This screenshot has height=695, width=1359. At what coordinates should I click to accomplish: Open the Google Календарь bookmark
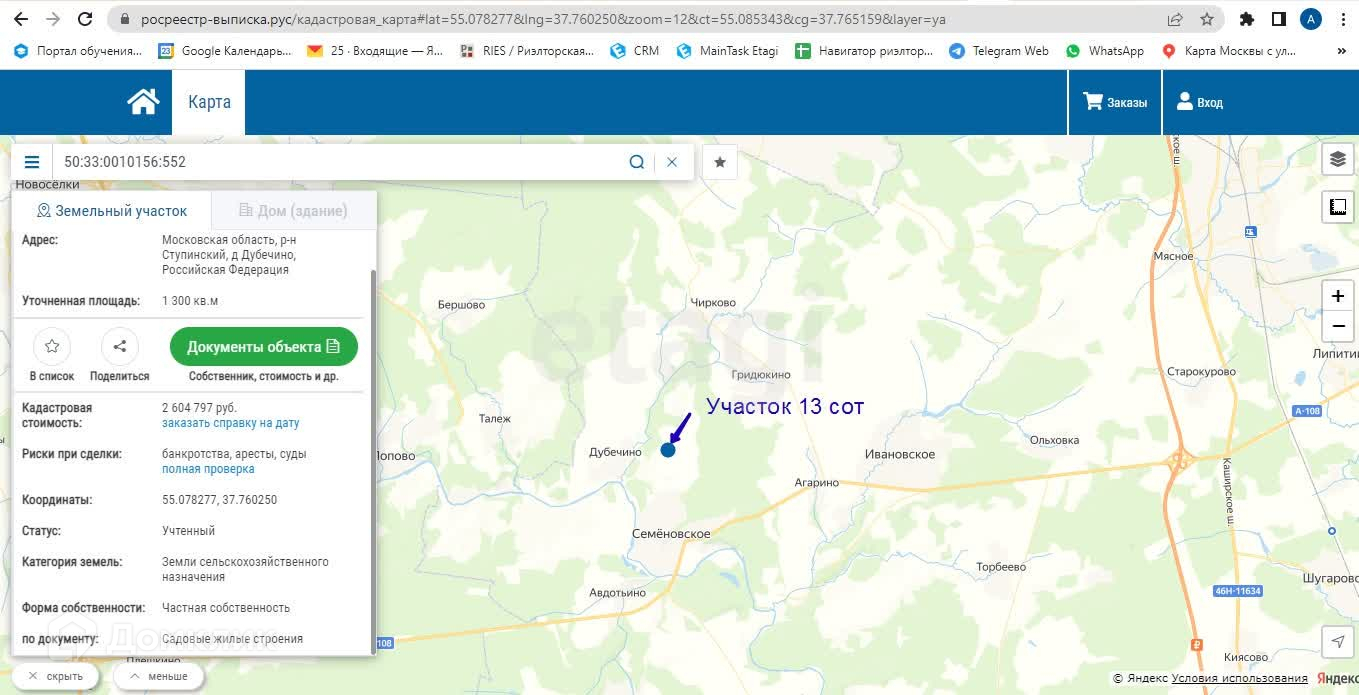coord(225,50)
